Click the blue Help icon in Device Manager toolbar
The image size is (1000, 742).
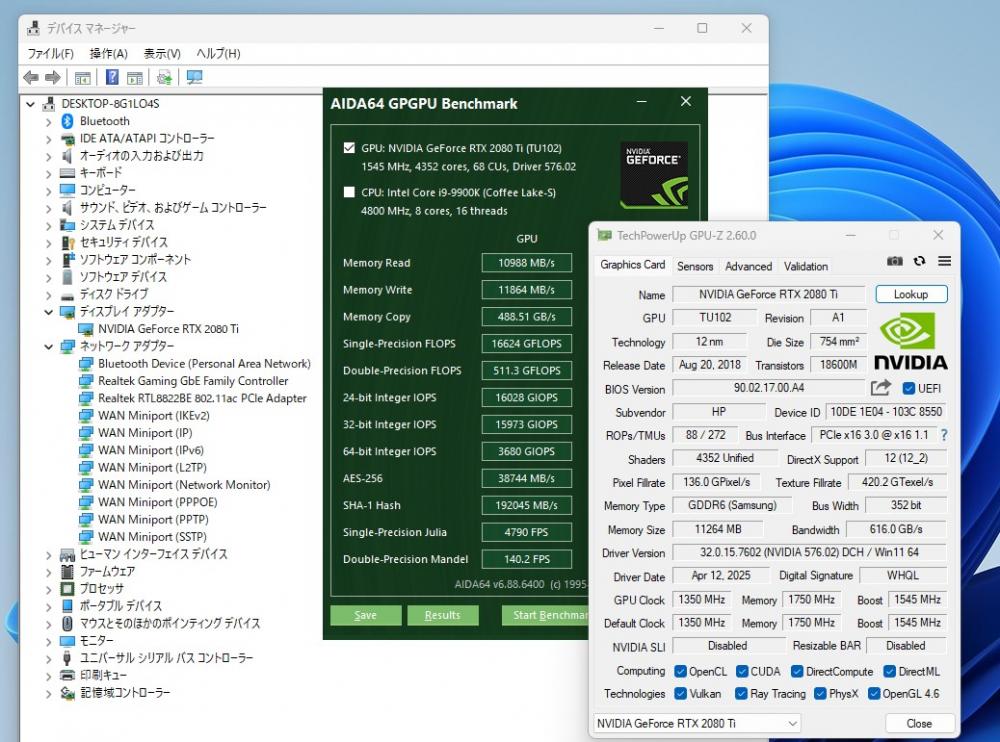point(112,78)
